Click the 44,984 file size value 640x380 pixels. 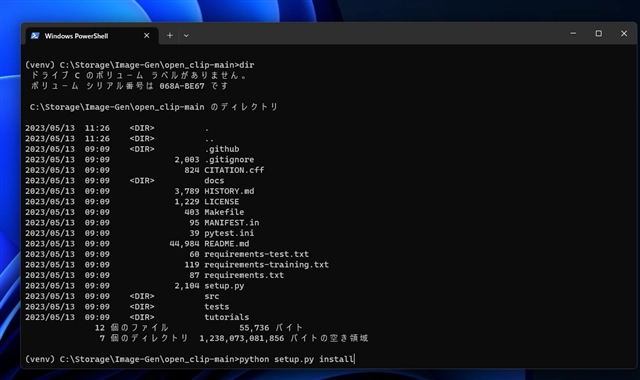pos(184,244)
